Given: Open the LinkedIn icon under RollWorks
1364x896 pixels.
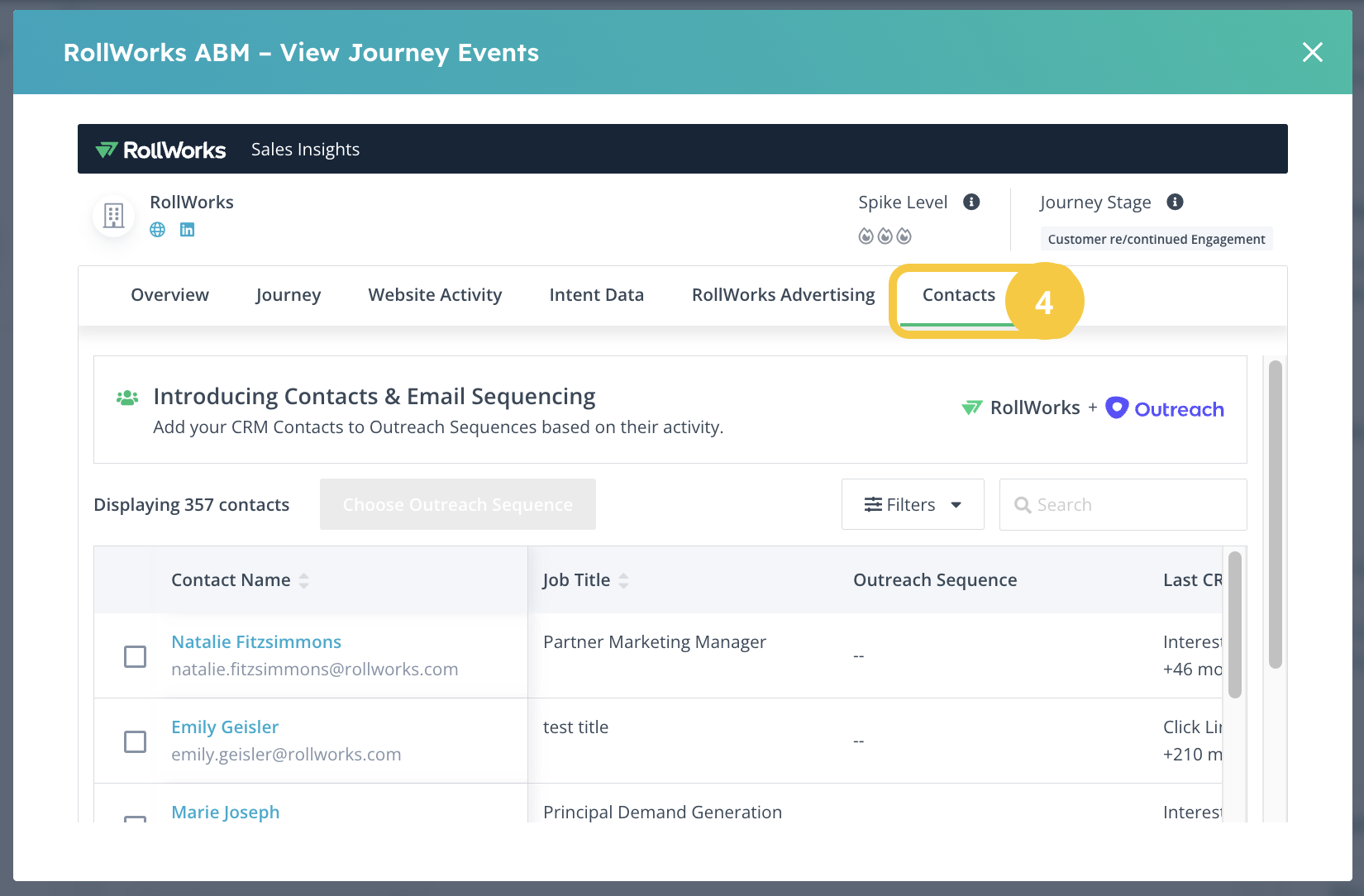Looking at the screenshot, I should click(x=188, y=230).
